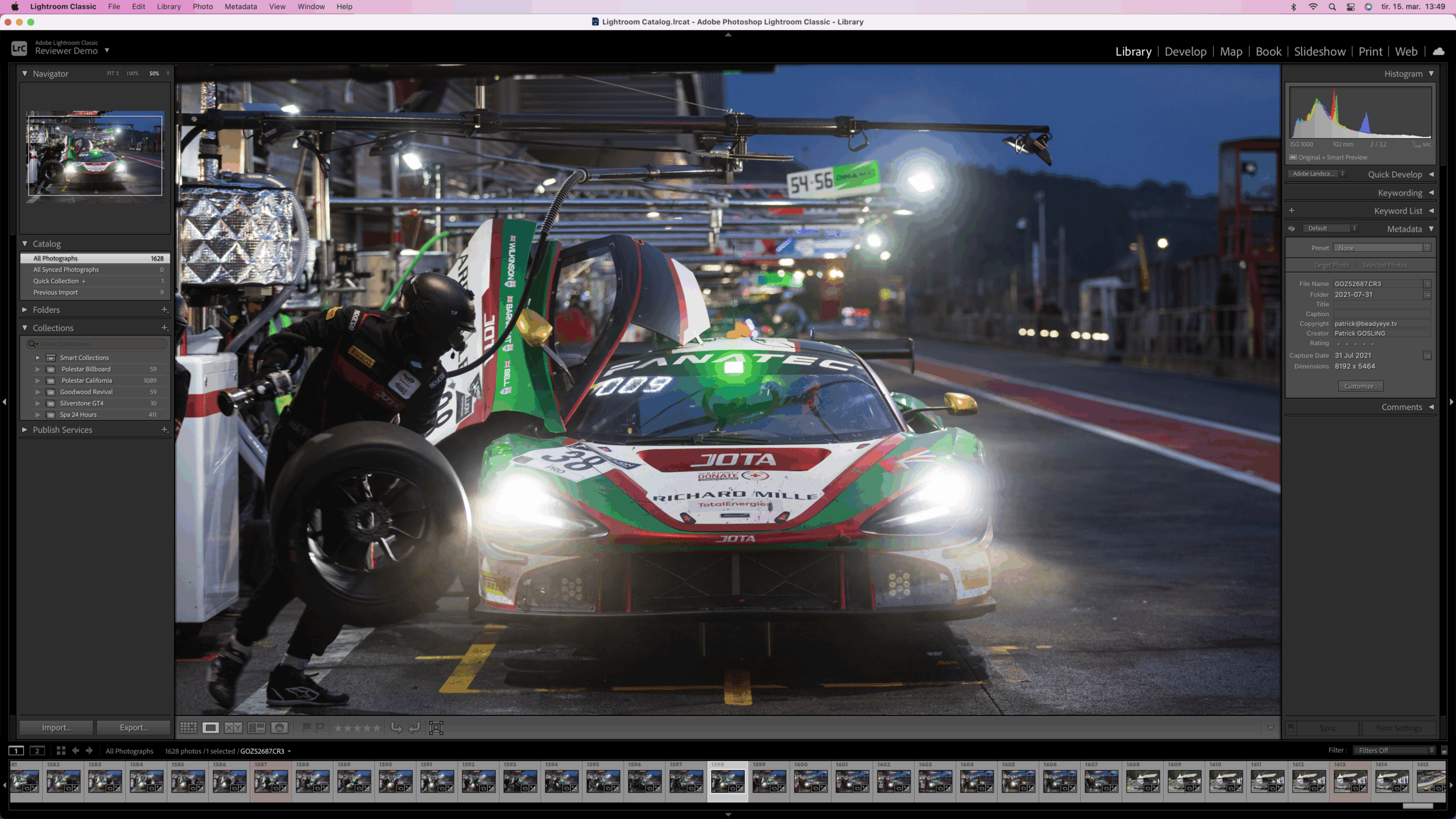Rotate photo clockwise icon
The image size is (1456, 819).
coord(415,727)
